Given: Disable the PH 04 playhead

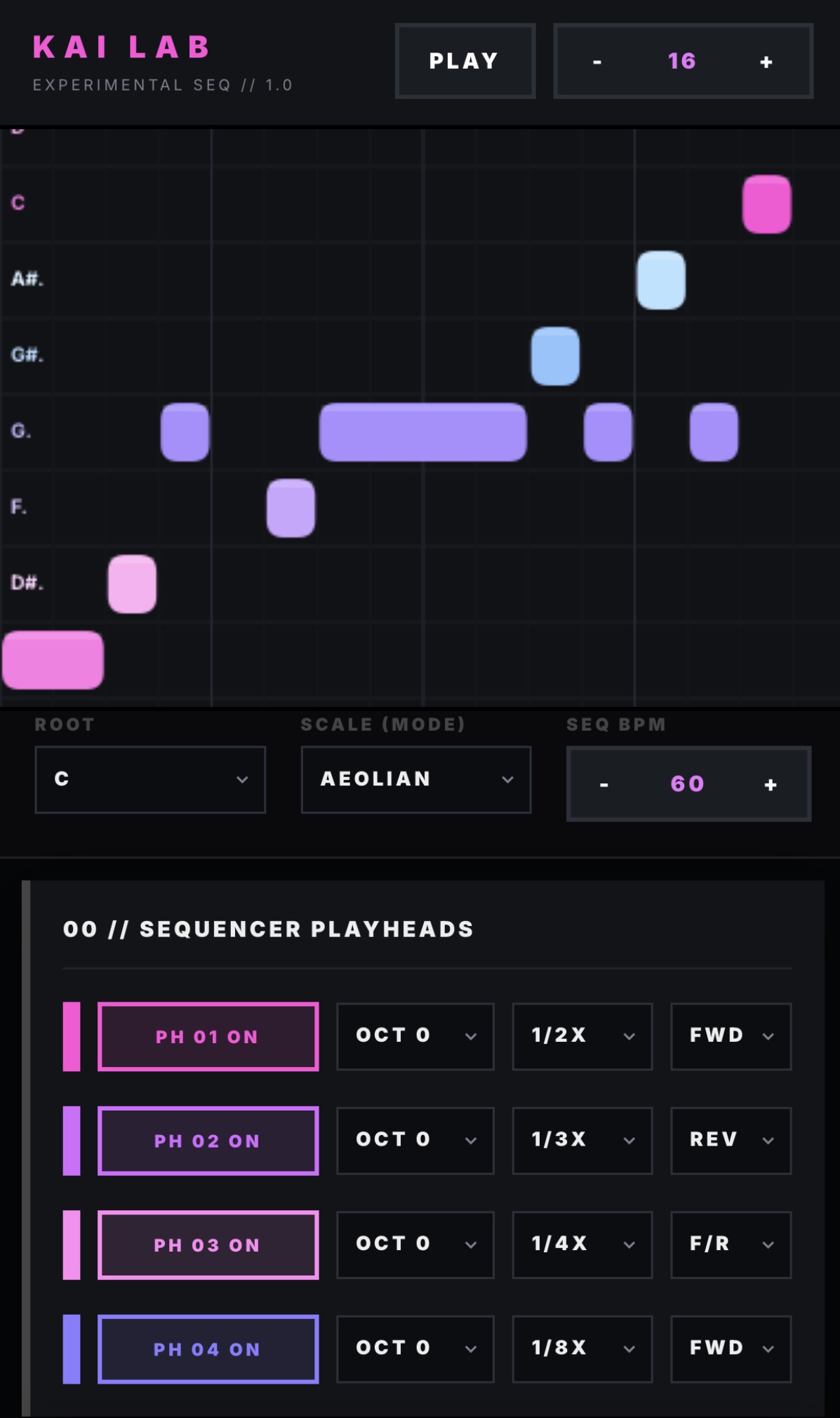Looking at the screenshot, I should coord(208,1349).
